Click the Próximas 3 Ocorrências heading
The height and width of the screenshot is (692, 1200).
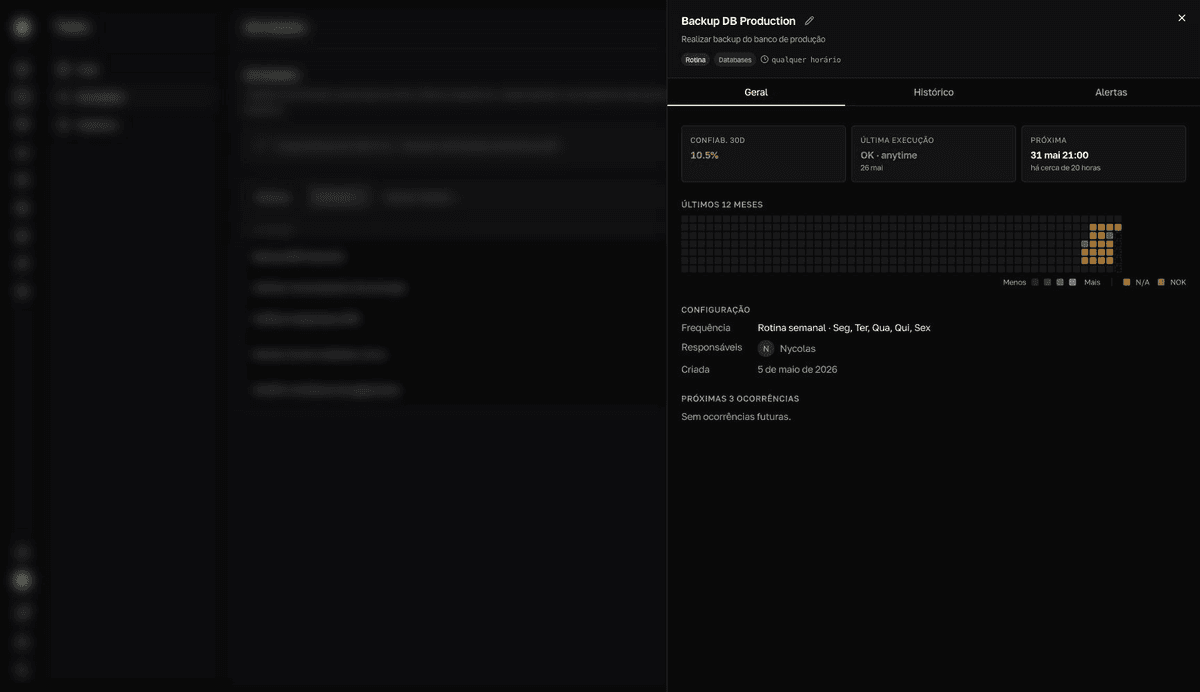tap(740, 399)
